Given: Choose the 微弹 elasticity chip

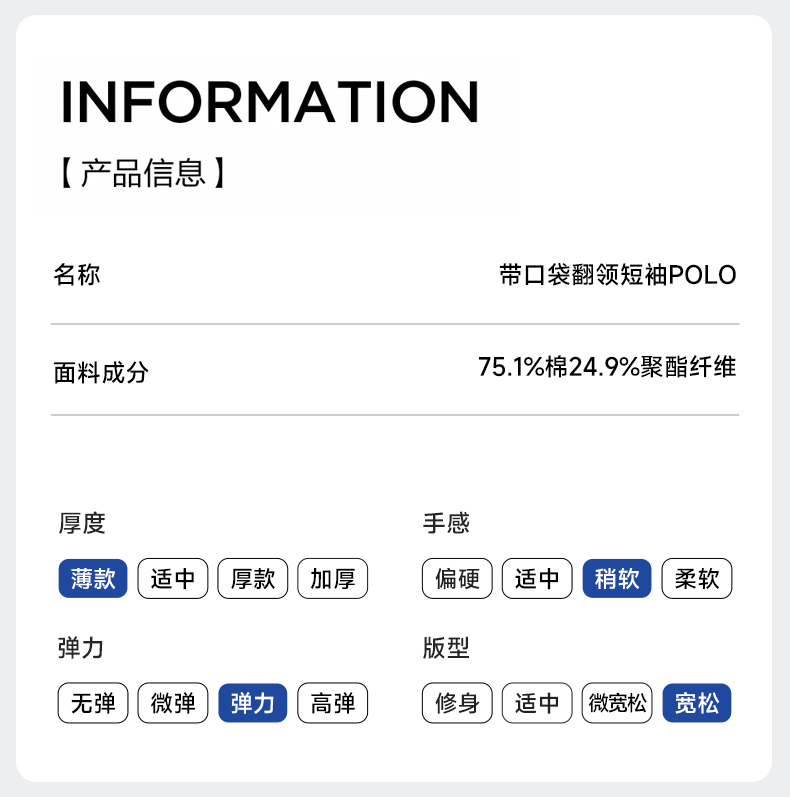Looking at the screenshot, I should pos(173,703).
